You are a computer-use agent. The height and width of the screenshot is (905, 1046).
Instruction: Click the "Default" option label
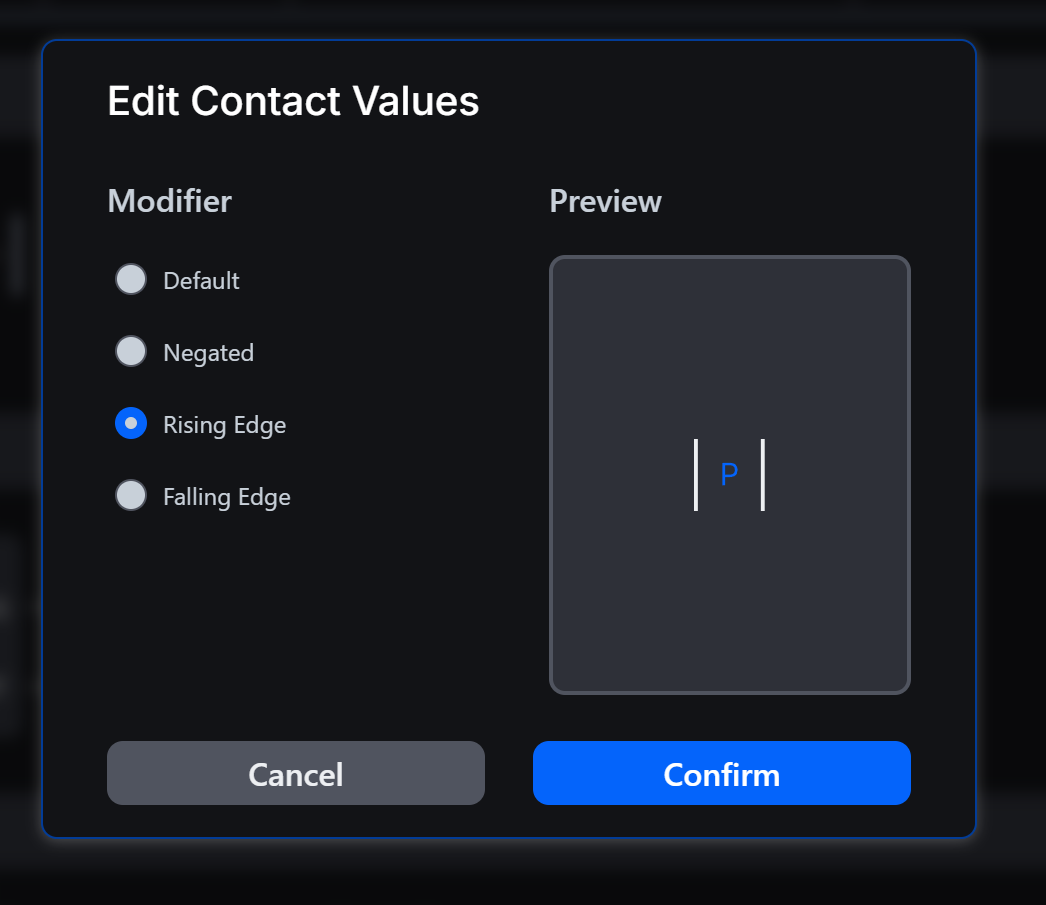click(x=201, y=281)
